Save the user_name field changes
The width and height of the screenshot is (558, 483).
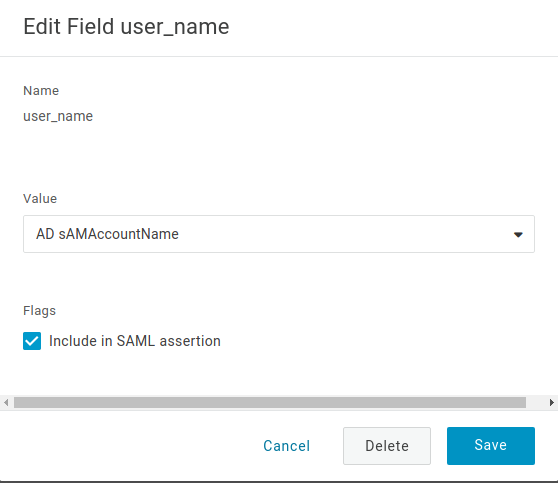point(491,446)
